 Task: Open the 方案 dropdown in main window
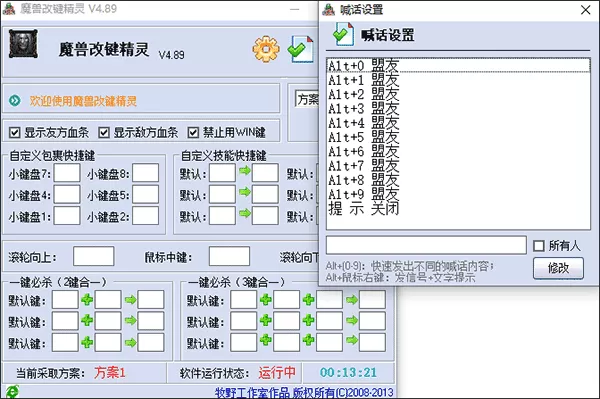pos(307,100)
